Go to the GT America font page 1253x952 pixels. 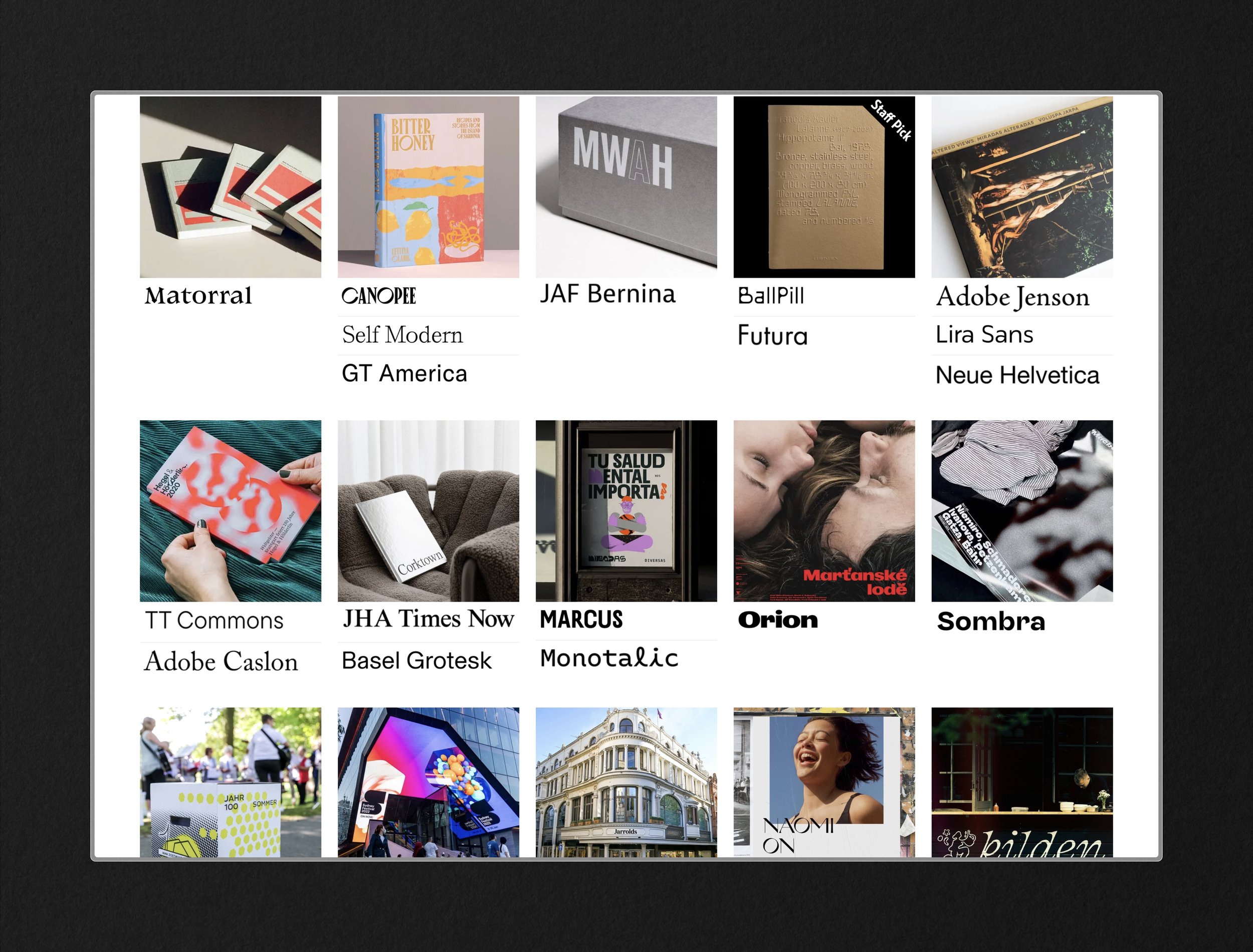tap(404, 373)
